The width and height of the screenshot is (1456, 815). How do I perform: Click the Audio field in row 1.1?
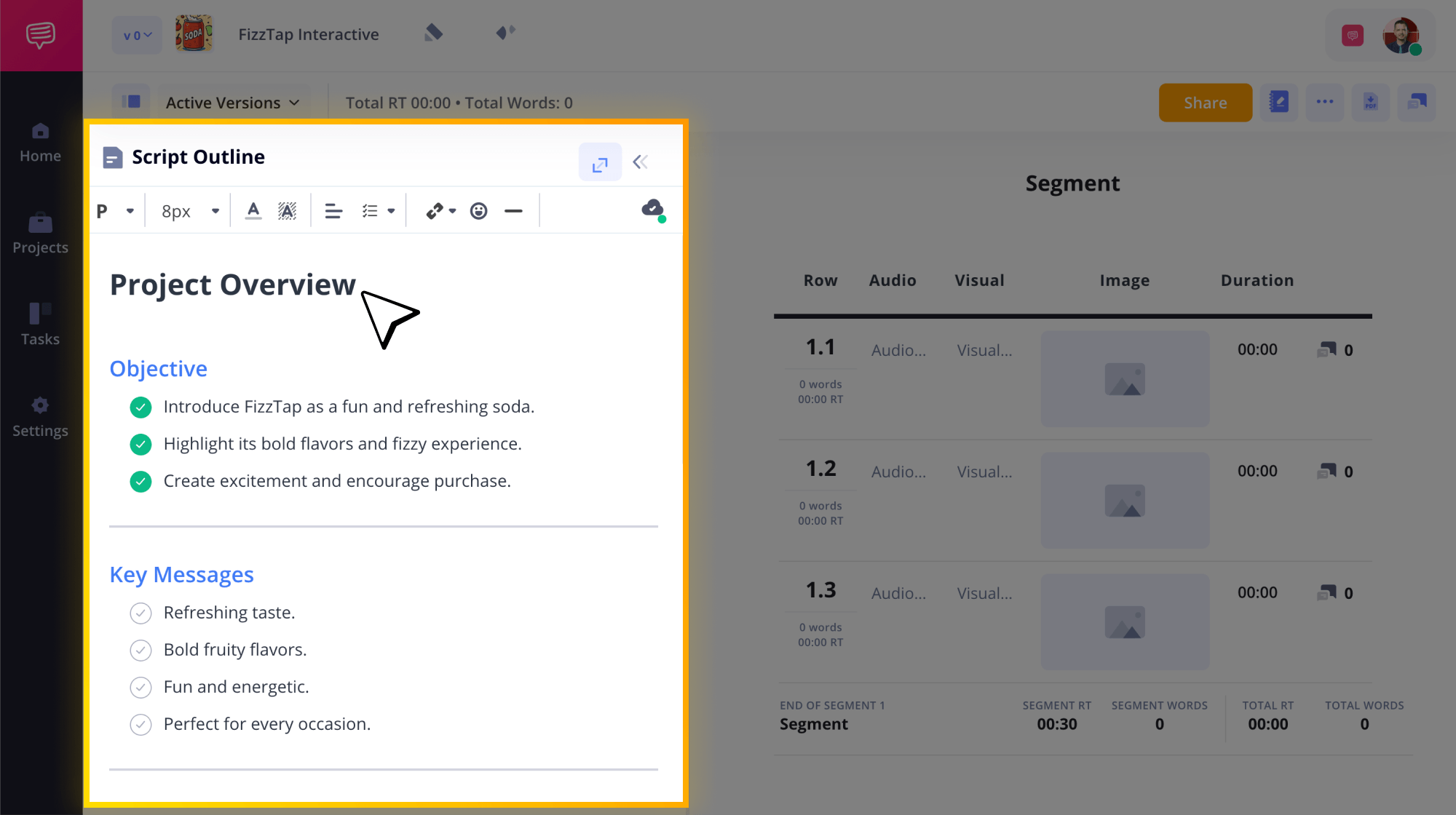tap(899, 350)
